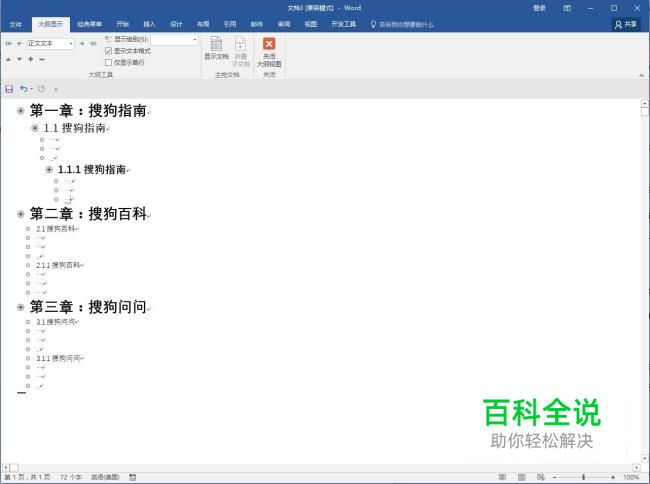Move outline item up triangle
650x484 pixels.
click(x=8, y=59)
